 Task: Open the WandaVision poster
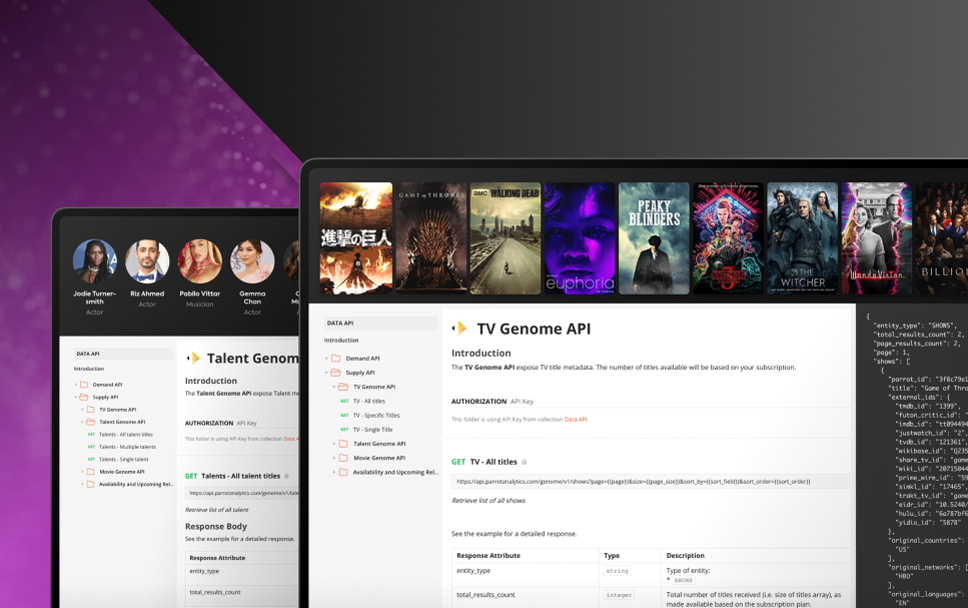(x=877, y=238)
